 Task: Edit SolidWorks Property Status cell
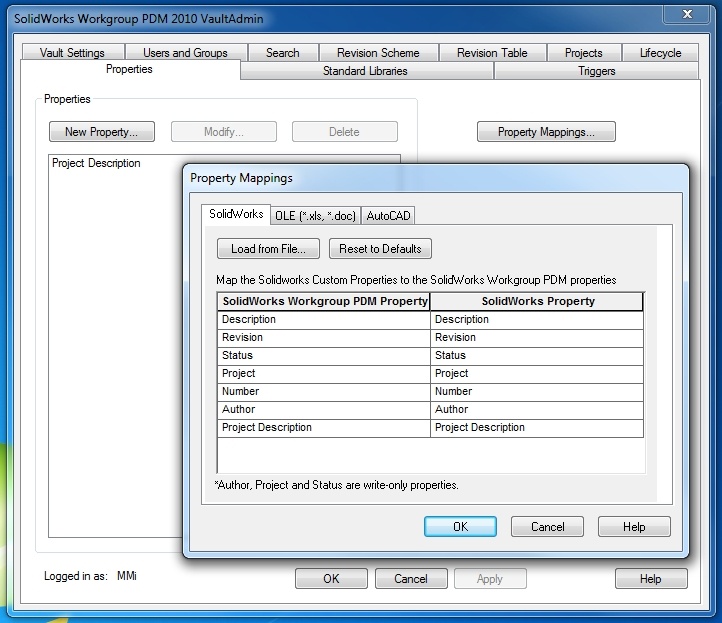(537, 355)
